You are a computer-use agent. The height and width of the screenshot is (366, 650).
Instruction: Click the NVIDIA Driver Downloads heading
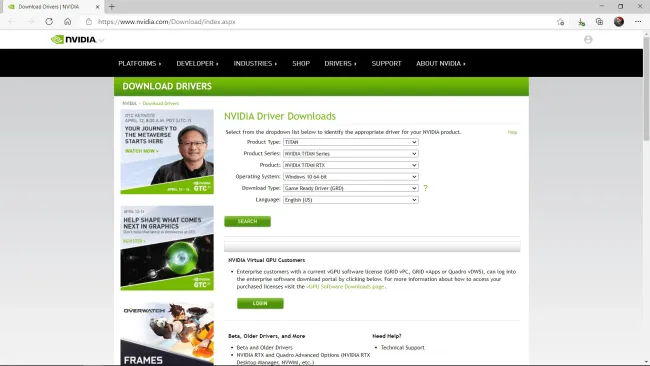[x=280, y=116]
